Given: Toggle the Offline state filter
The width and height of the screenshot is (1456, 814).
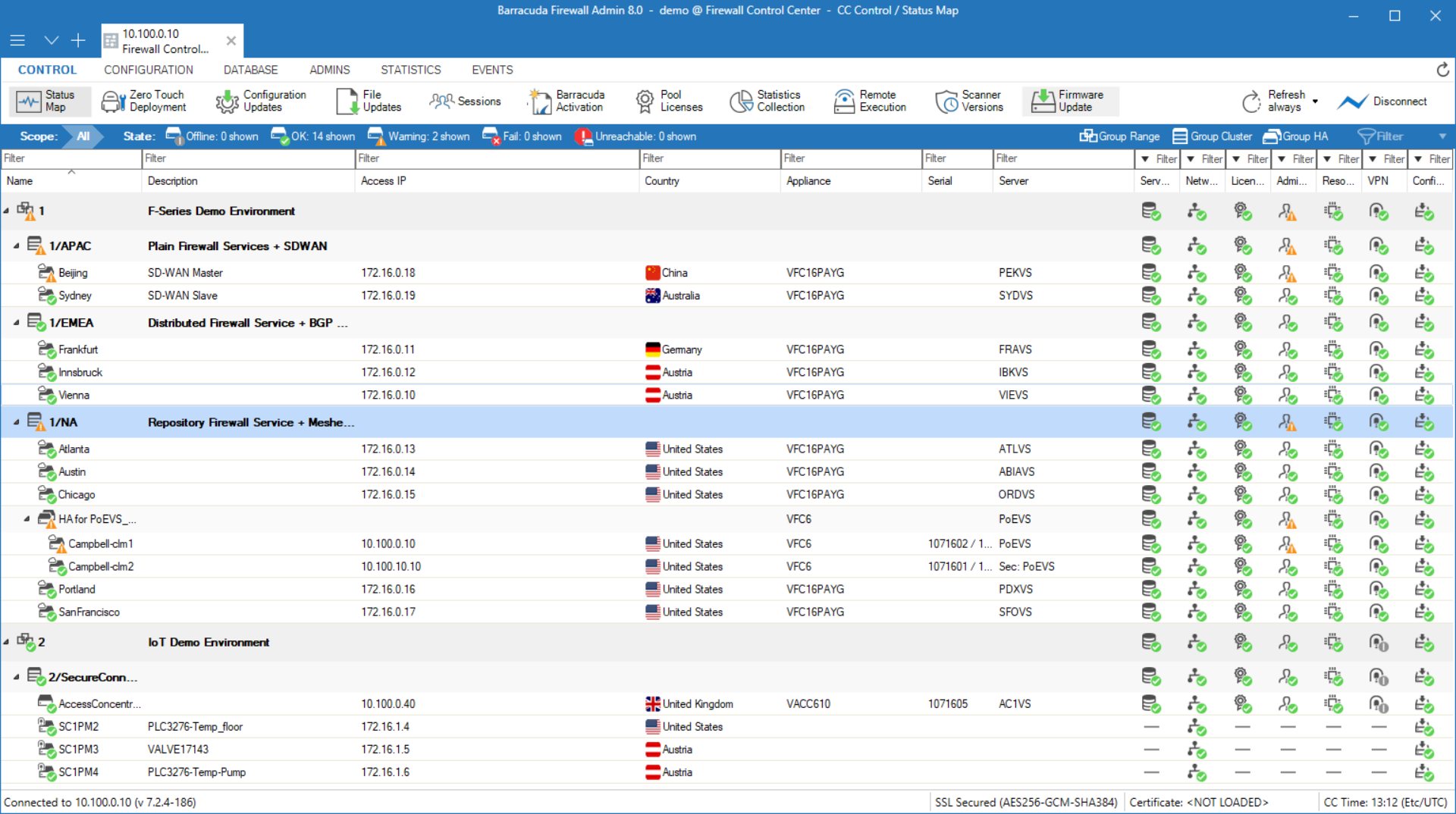Looking at the screenshot, I should click(212, 136).
